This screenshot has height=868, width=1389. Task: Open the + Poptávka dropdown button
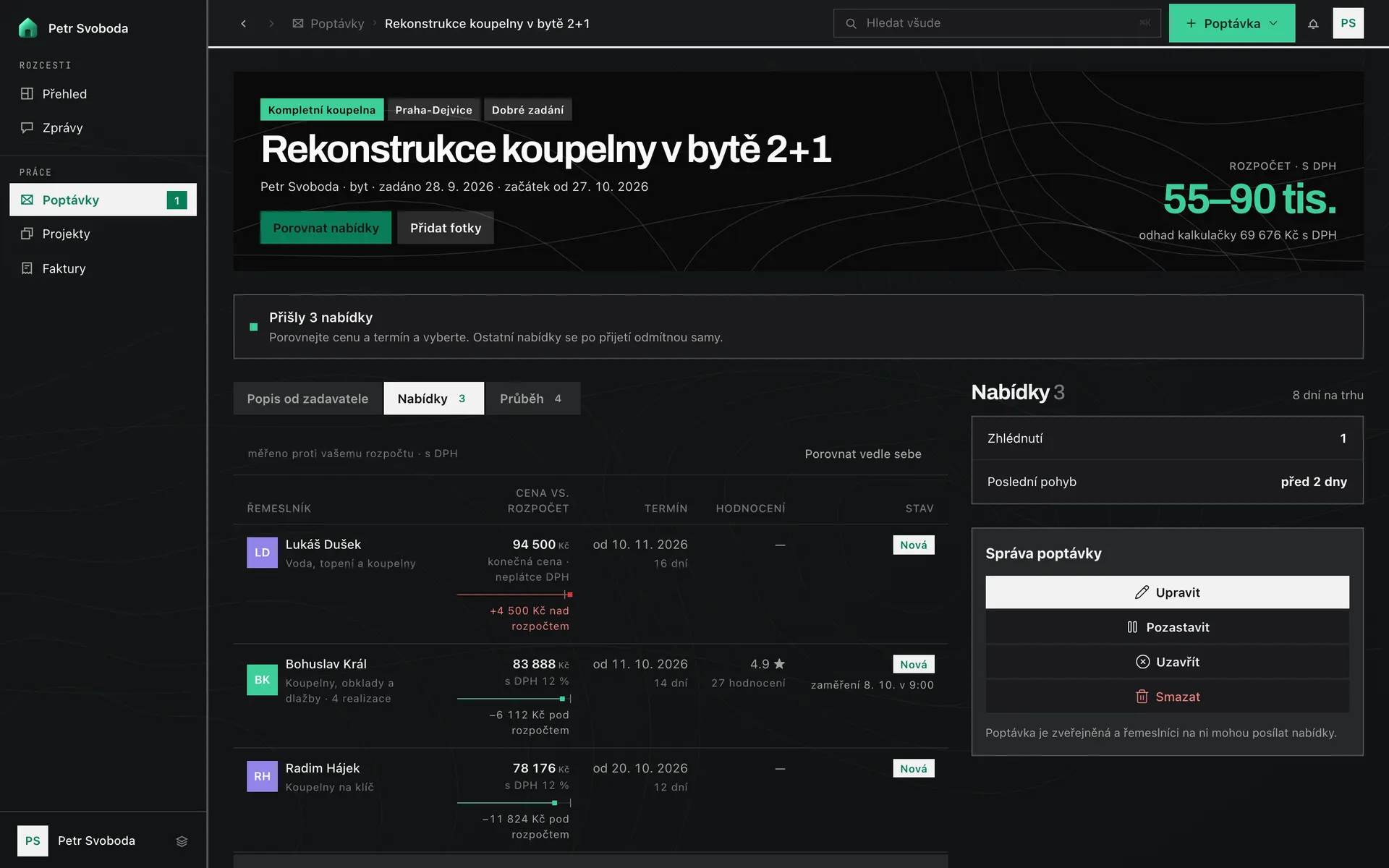[1232, 23]
